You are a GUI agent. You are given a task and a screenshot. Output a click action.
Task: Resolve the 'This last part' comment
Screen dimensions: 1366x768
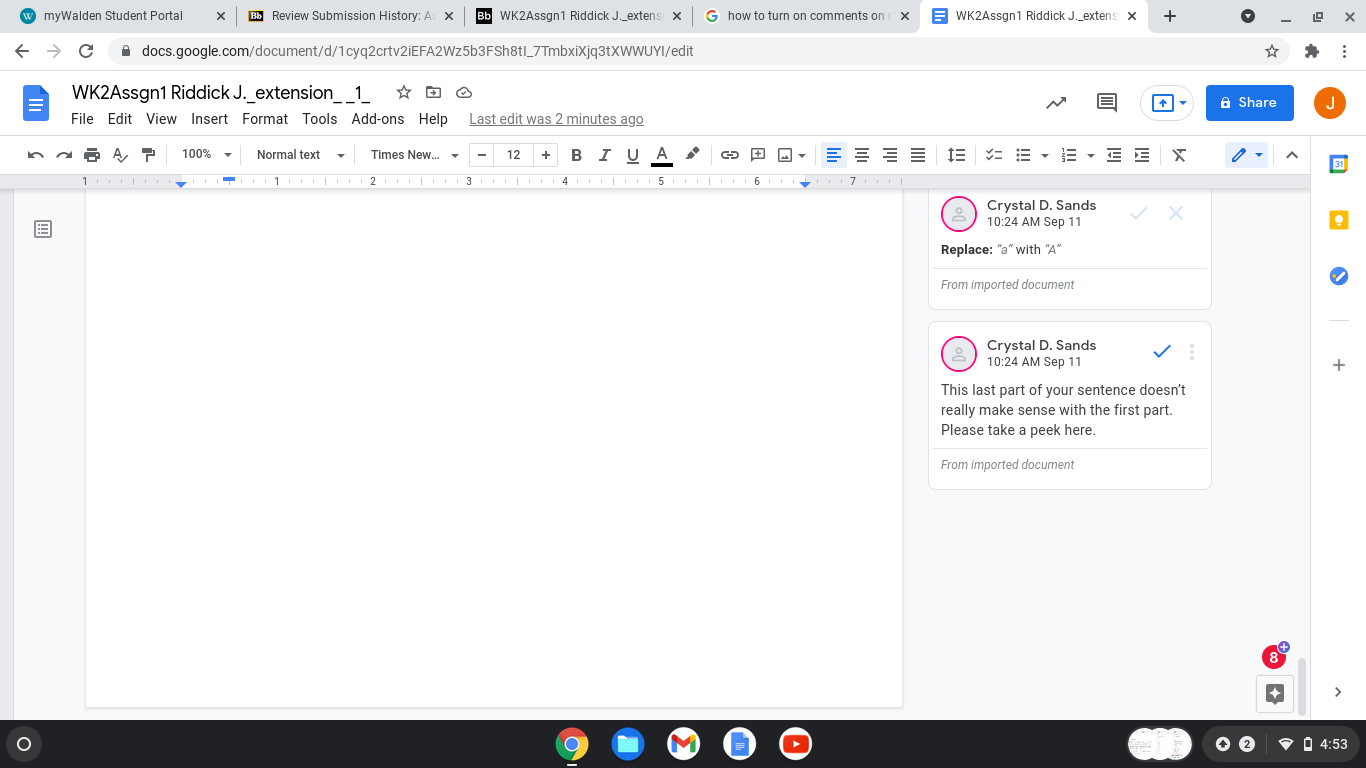pos(1161,352)
